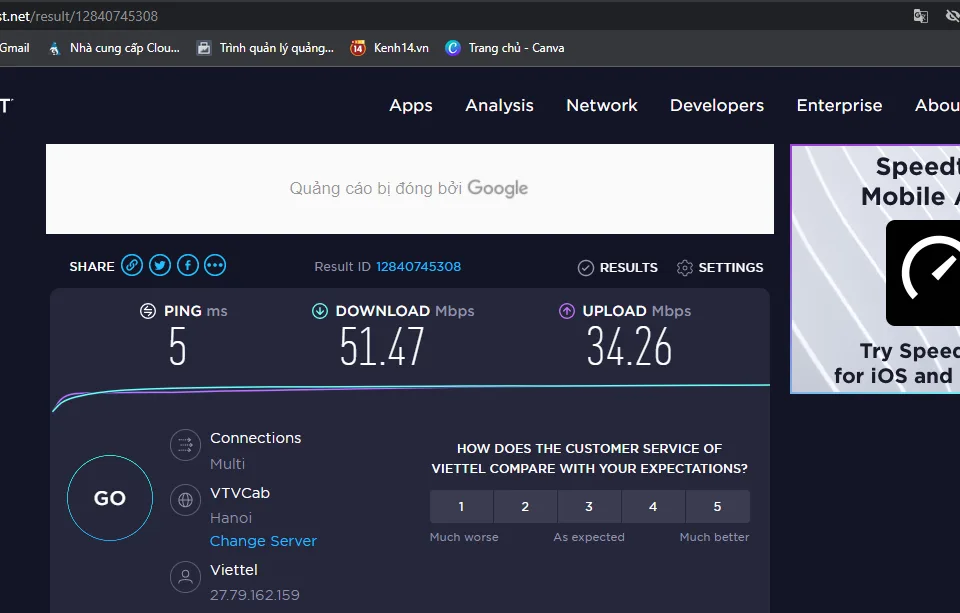The height and width of the screenshot is (613, 960).
Task: Rate Viettel customer service as 4
Action: pyautogui.click(x=653, y=506)
